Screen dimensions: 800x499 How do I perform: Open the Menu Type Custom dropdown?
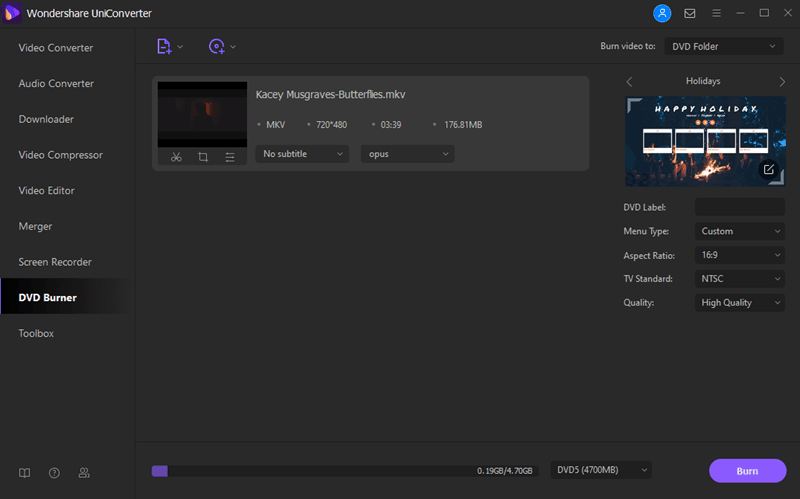pyautogui.click(x=740, y=231)
